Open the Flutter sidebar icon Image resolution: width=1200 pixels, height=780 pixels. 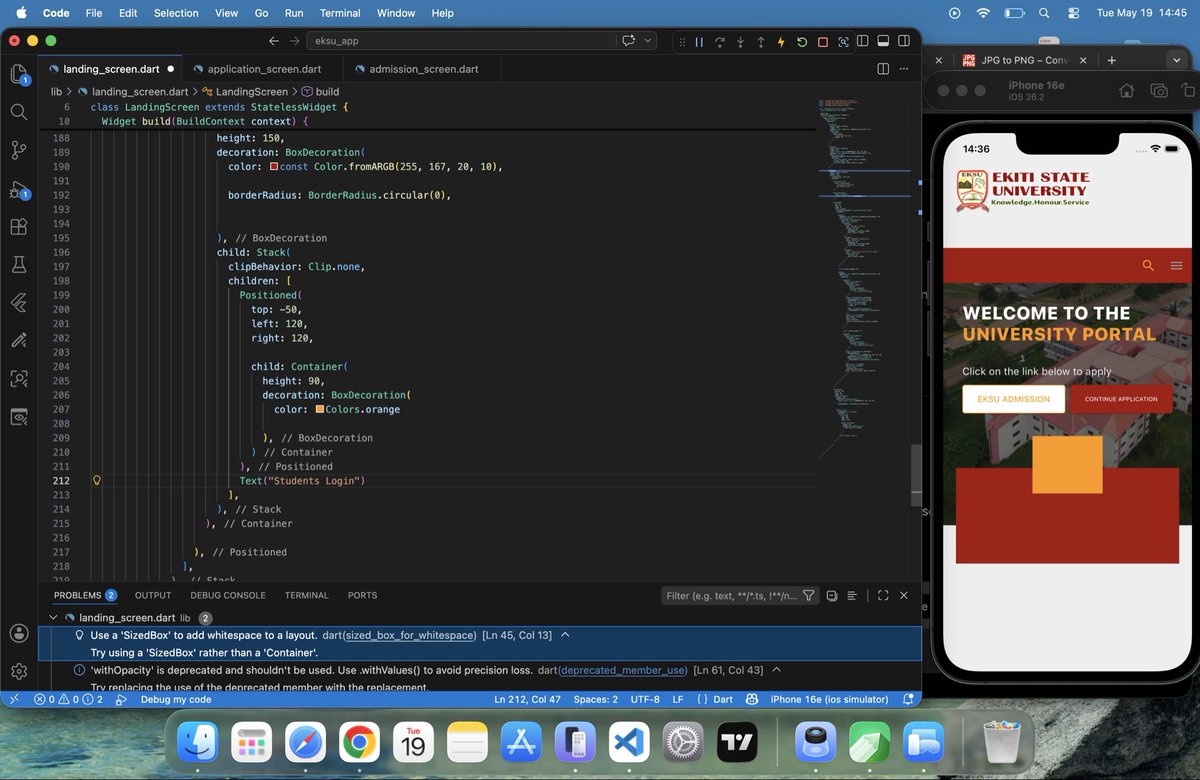click(x=19, y=302)
